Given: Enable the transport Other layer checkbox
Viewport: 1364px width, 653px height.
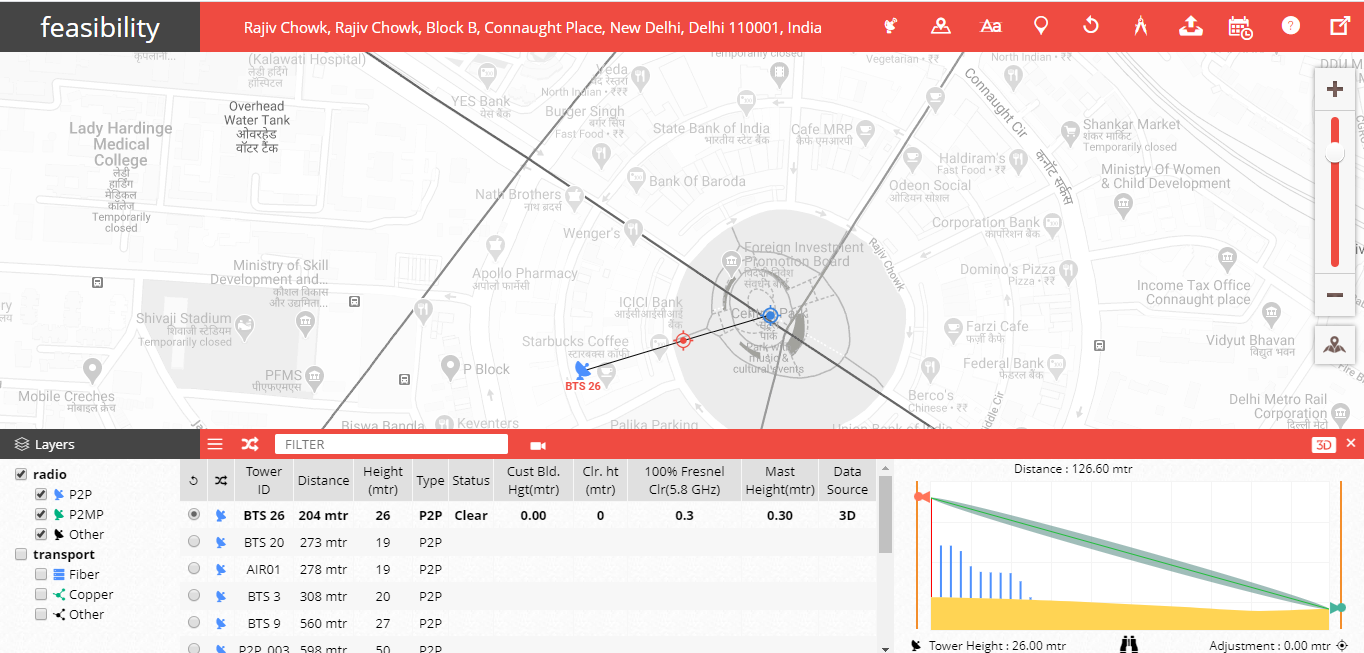Looking at the screenshot, I should pyautogui.click(x=41, y=614).
